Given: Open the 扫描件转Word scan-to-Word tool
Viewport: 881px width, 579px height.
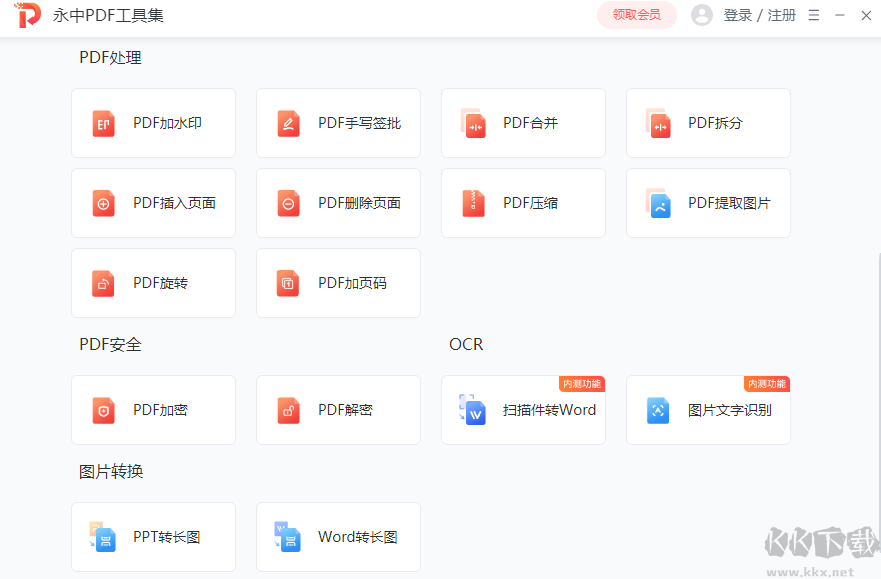Looking at the screenshot, I should (523, 410).
